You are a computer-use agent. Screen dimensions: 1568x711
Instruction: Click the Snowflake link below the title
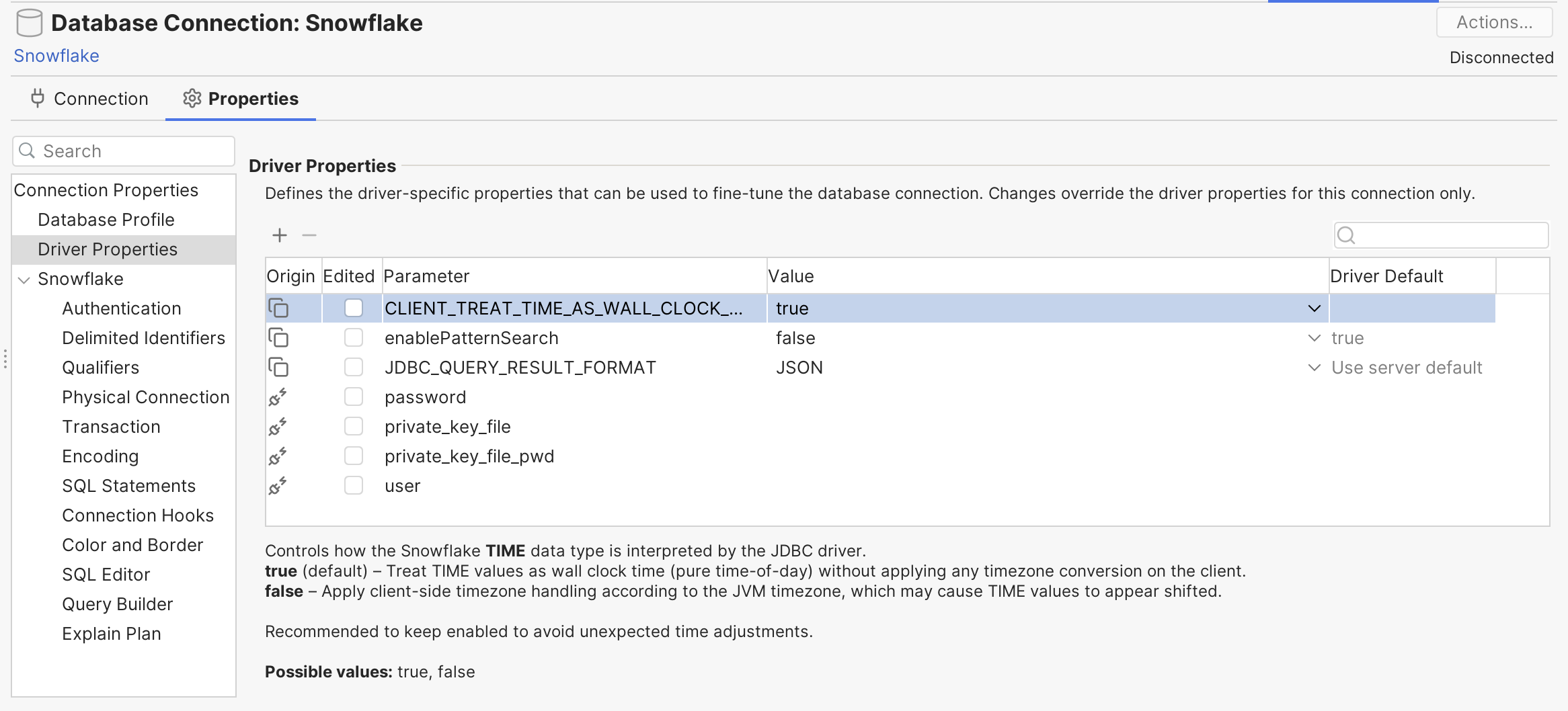pos(56,56)
